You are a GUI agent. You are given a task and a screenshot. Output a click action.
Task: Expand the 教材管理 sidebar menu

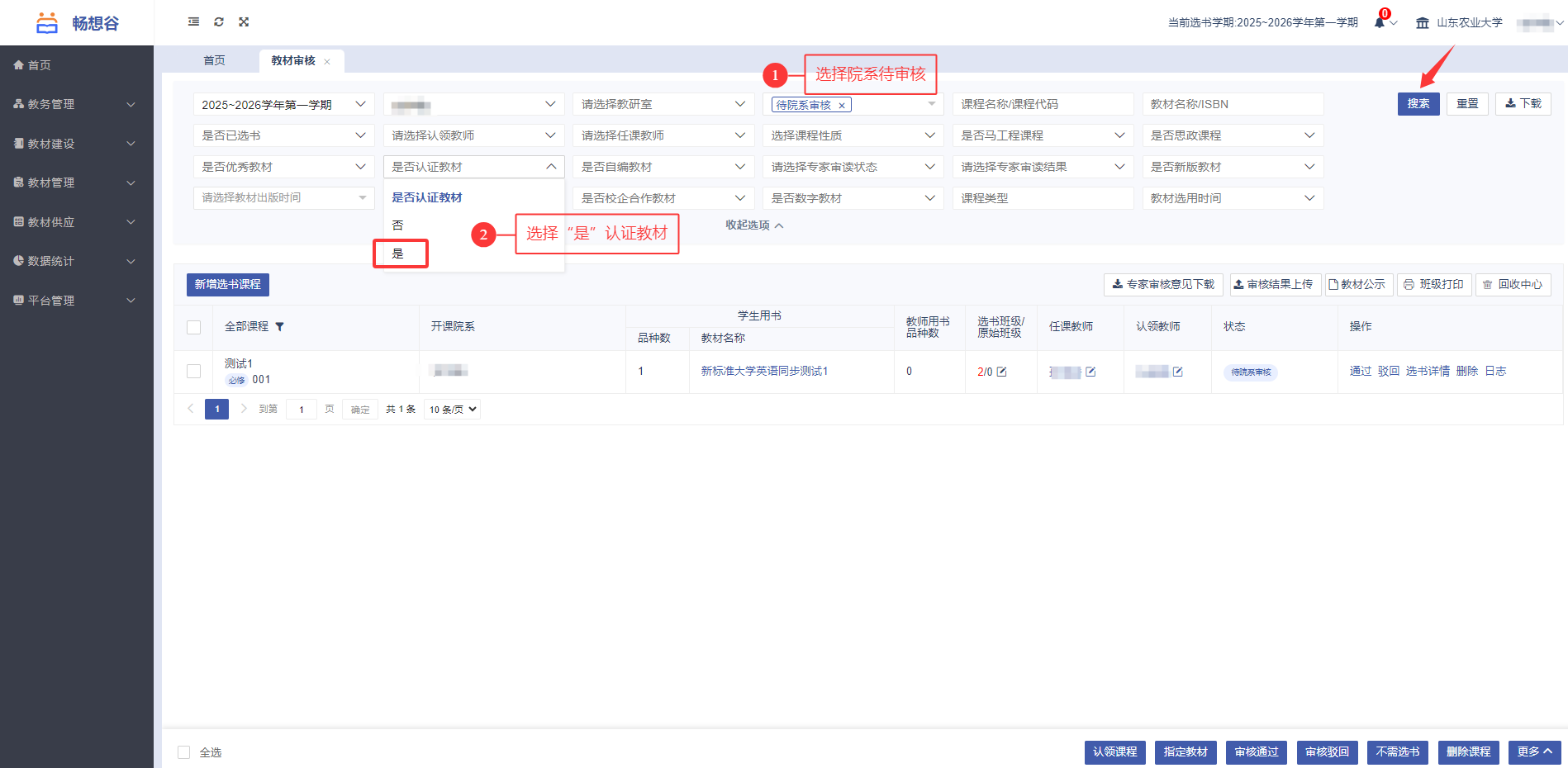coord(76,183)
